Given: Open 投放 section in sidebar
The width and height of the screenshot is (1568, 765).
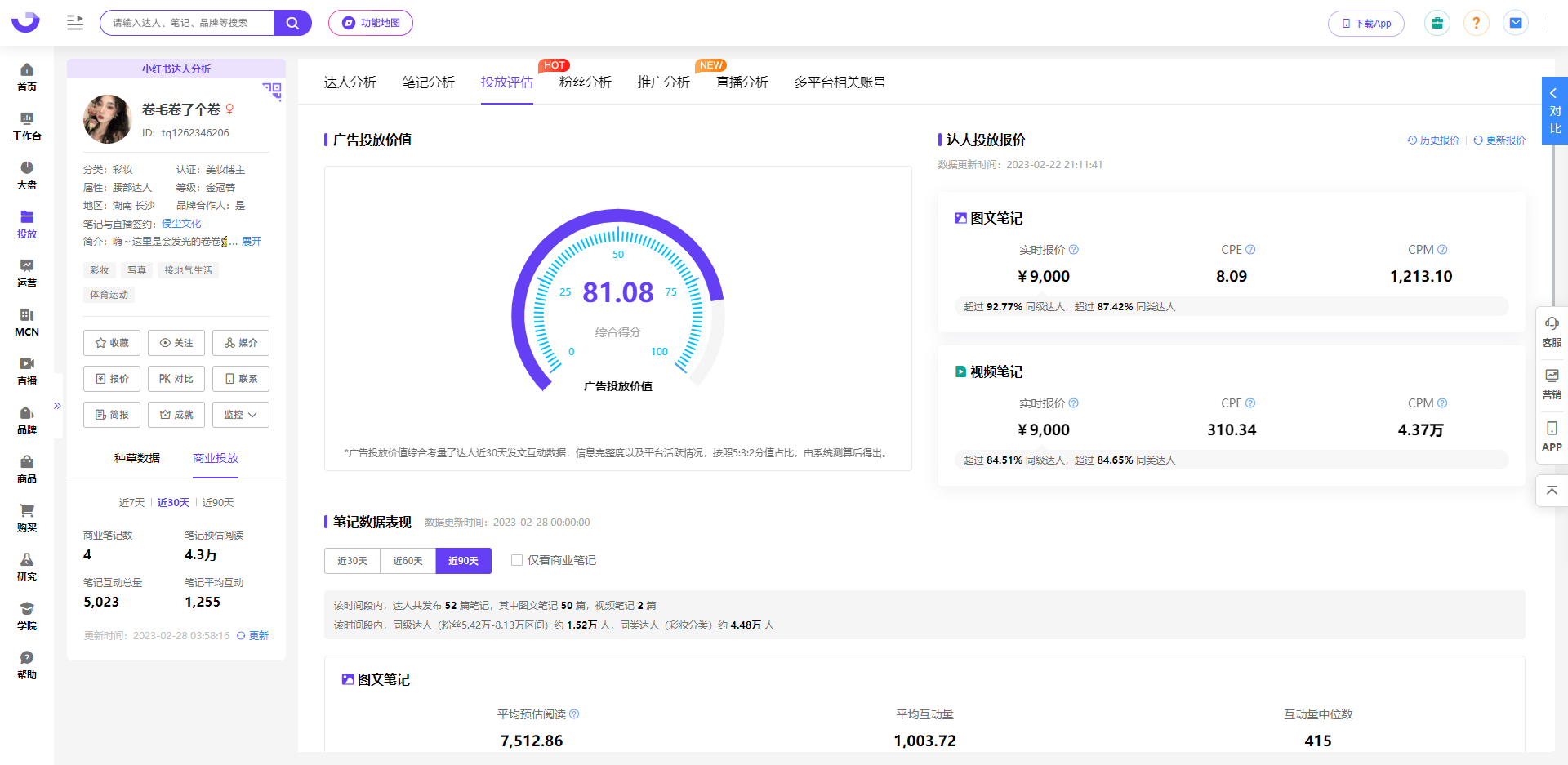Looking at the screenshot, I should coord(27,225).
